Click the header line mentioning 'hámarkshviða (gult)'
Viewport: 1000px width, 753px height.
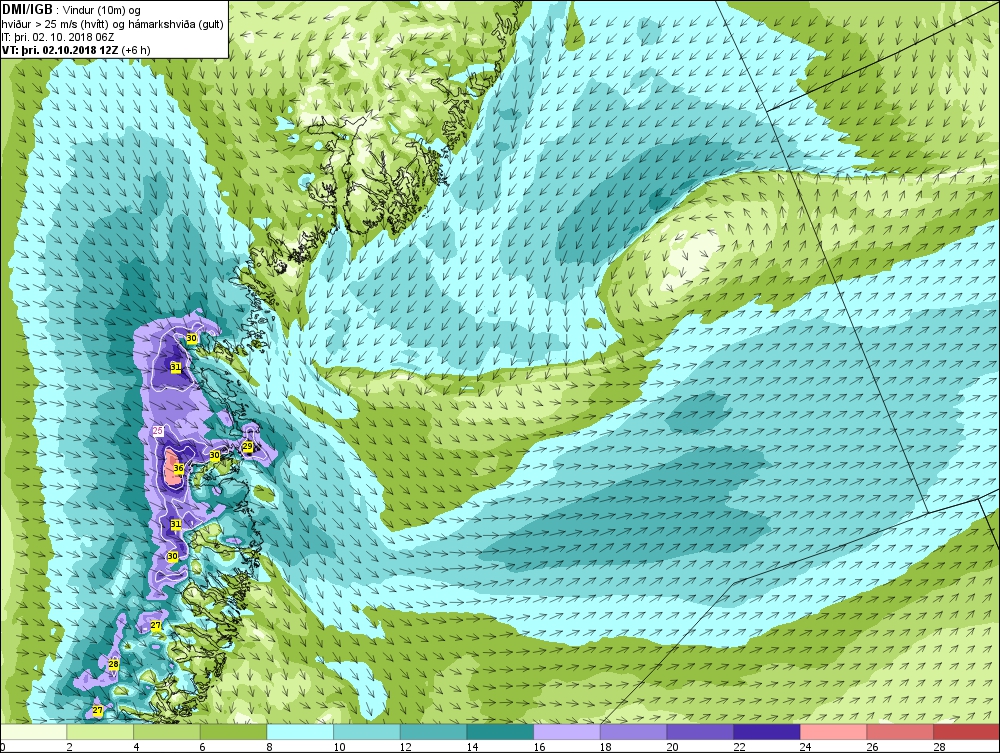coord(112,24)
